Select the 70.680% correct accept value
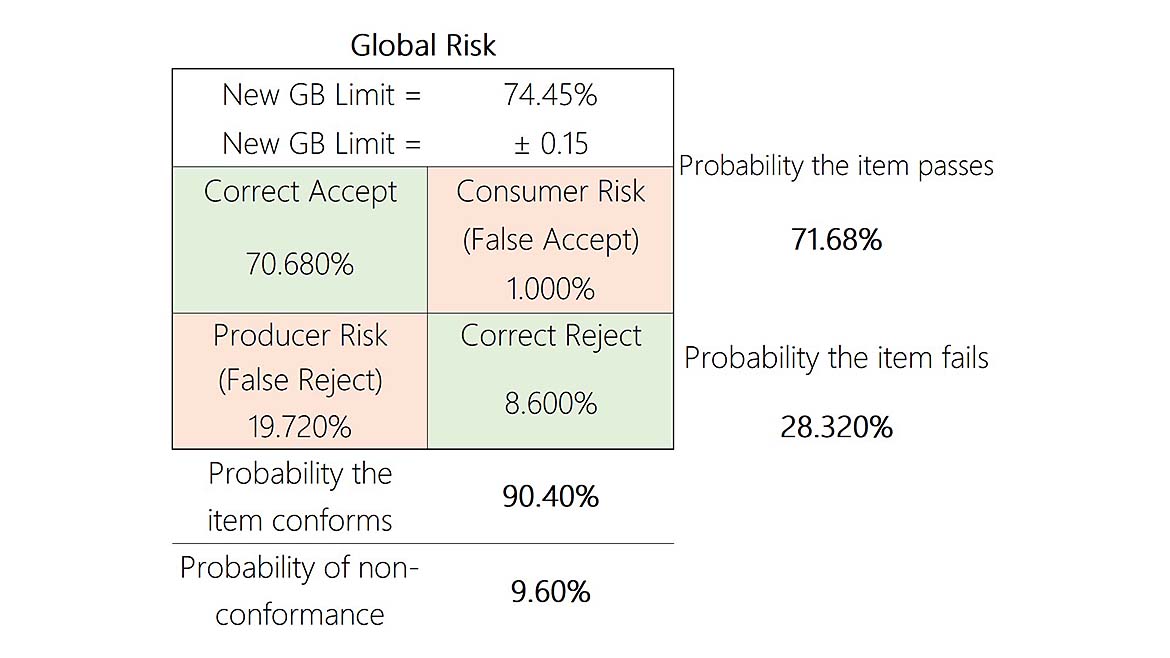The width and height of the screenshot is (1170, 658). 300,265
